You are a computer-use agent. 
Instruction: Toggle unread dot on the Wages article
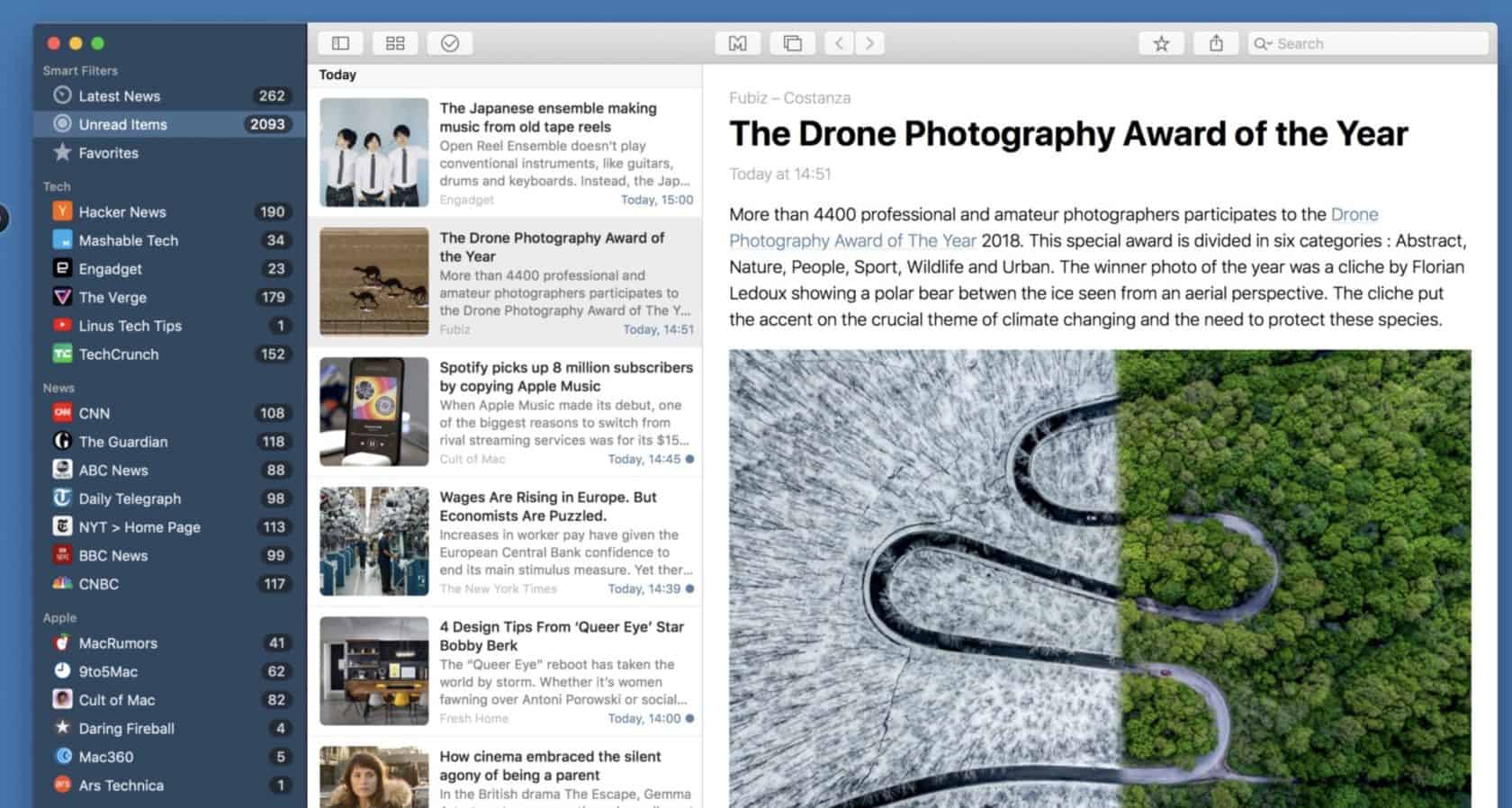pos(689,588)
